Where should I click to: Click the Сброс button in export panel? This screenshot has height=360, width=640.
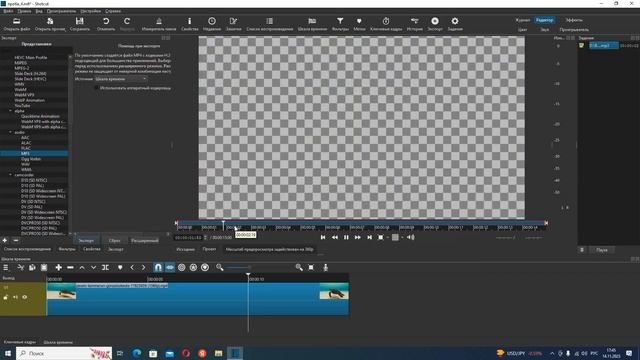pos(115,240)
